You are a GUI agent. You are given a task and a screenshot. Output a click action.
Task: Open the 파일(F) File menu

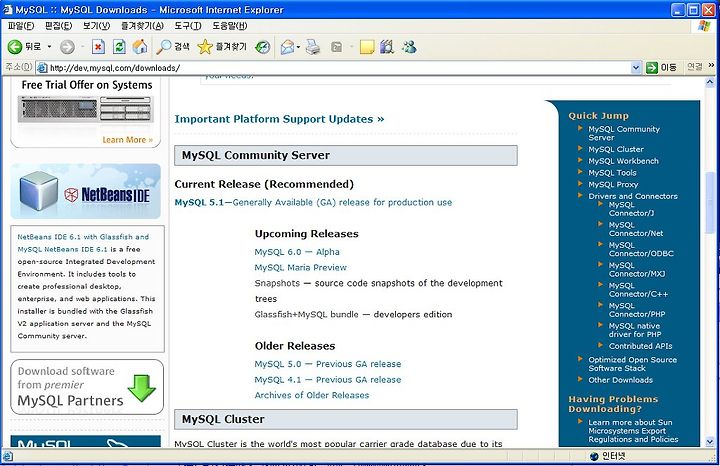tap(21, 26)
